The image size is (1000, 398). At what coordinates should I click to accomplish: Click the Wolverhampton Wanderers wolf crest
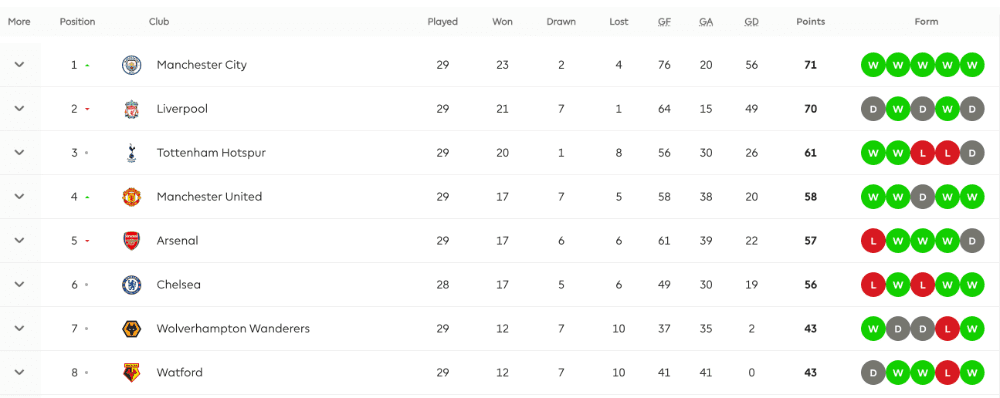[131, 329]
